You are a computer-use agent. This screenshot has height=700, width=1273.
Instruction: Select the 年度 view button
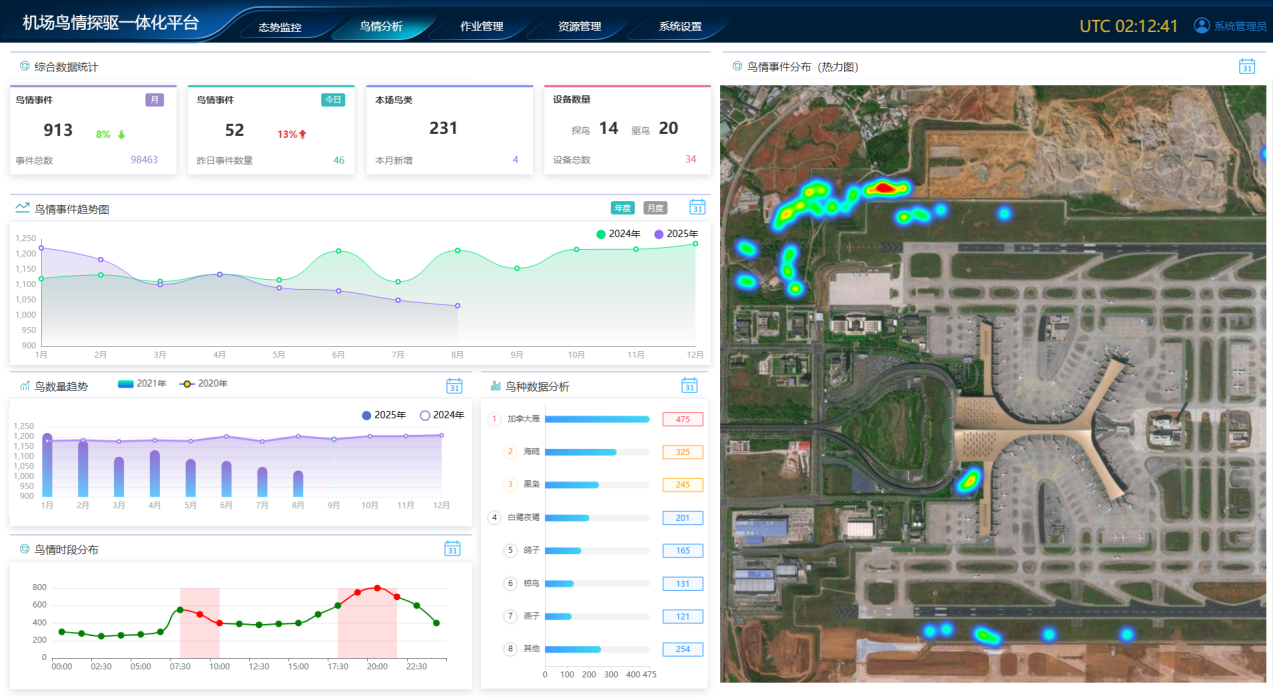pyautogui.click(x=623, y=208)
